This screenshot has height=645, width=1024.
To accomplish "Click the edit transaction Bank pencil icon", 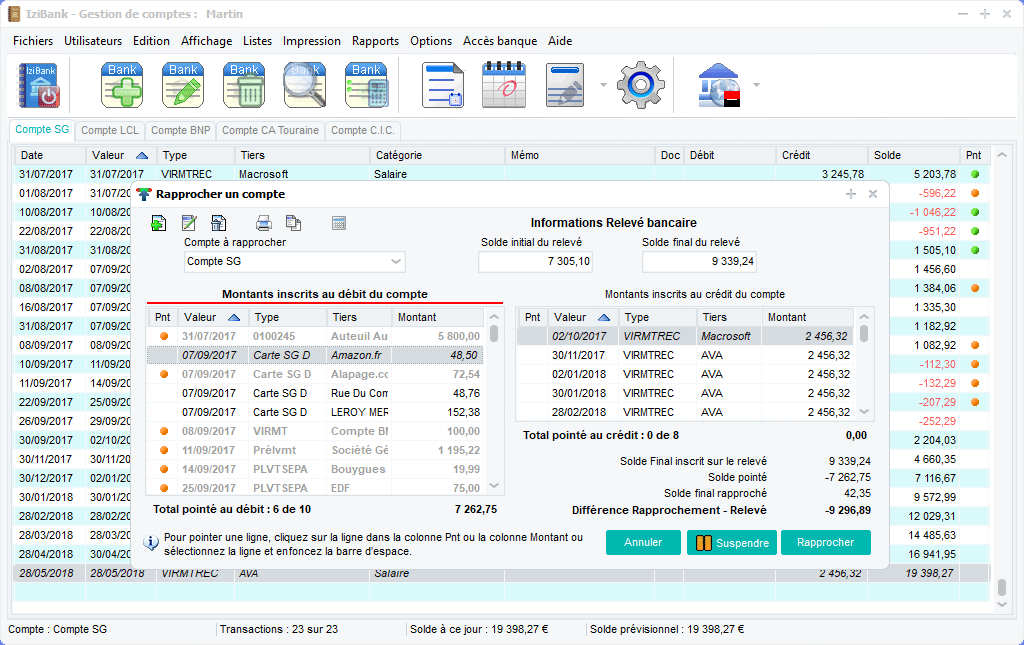I will [x=183, y=85].
